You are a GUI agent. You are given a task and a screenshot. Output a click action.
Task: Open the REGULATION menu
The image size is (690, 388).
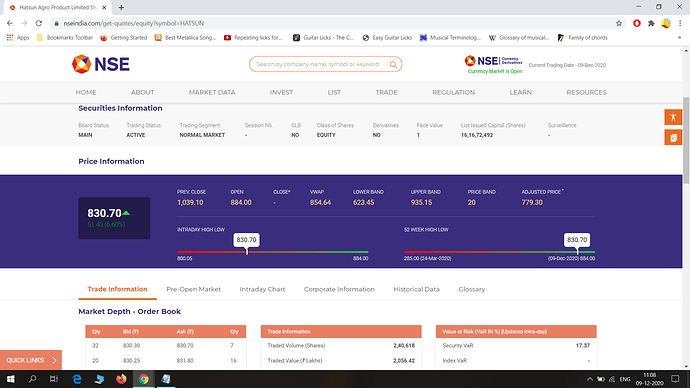point(454,92)
